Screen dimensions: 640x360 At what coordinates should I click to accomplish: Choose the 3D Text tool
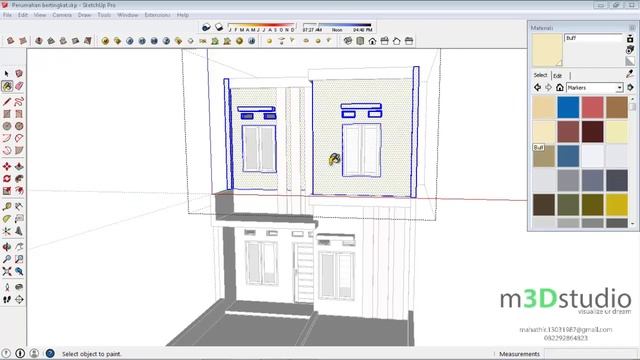tap(19, 231)
